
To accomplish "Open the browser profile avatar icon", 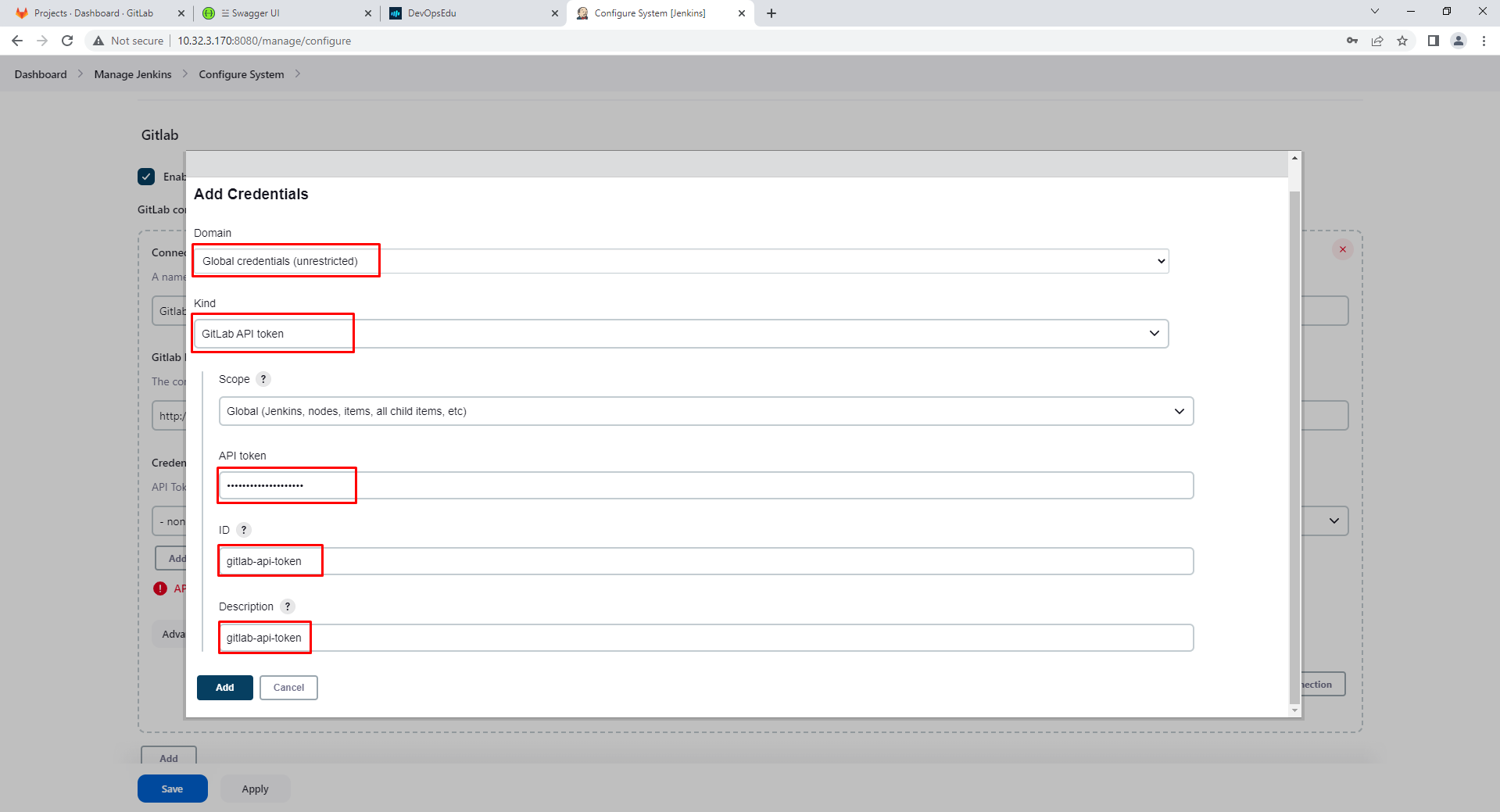I will (x=1458, y=41).
